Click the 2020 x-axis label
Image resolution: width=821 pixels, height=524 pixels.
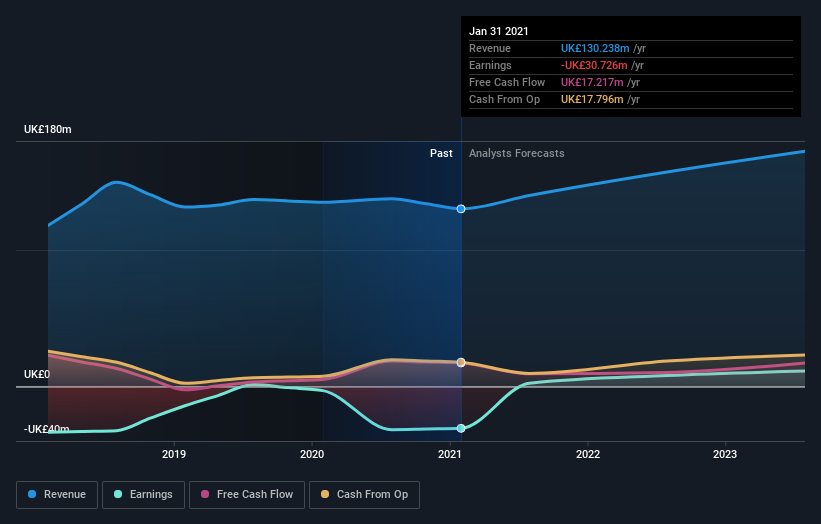point(312,454)
